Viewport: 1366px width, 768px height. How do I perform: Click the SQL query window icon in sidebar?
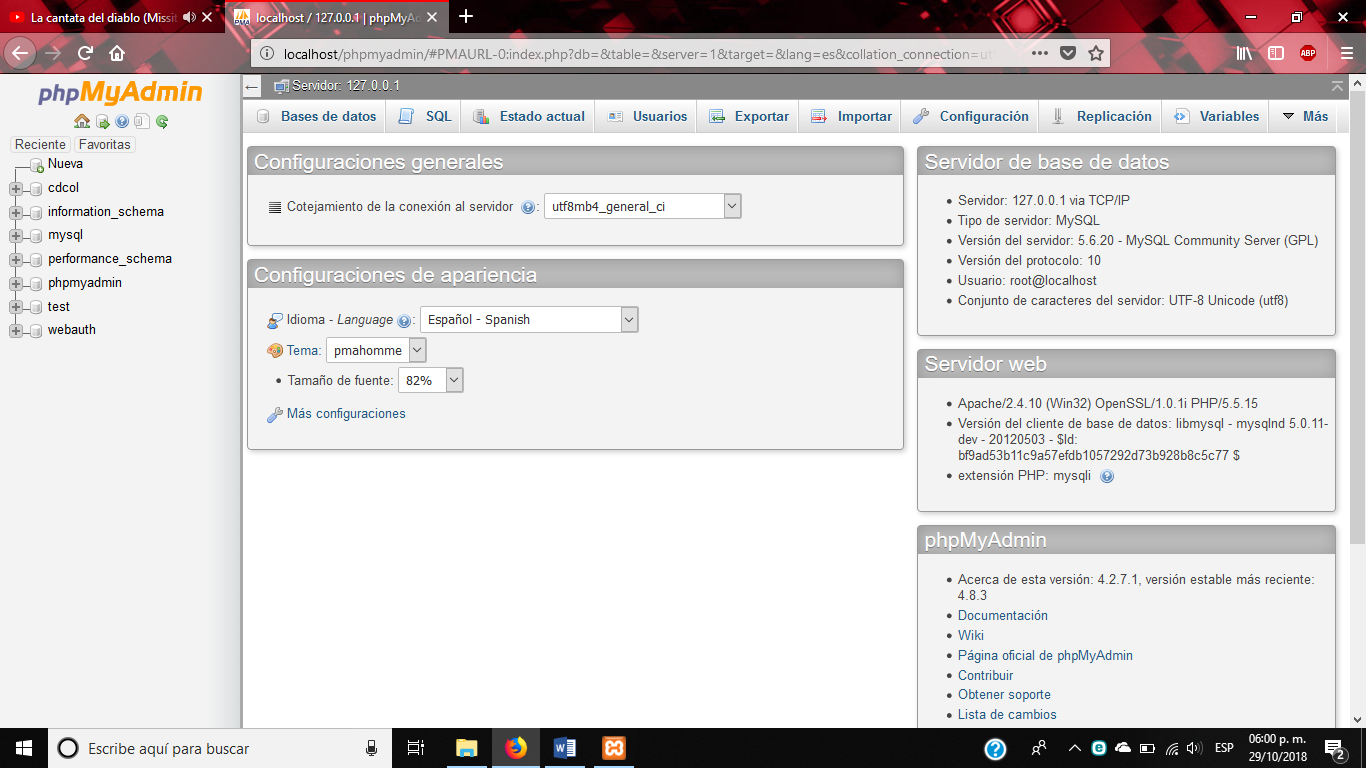[x=102, y=123]
